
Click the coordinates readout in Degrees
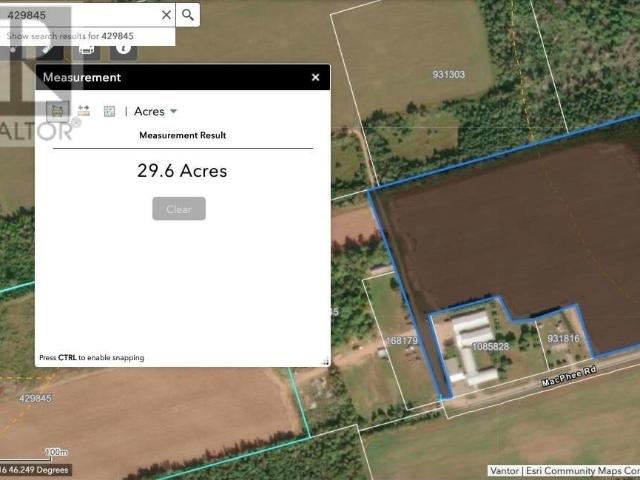(x=35, y=470)
